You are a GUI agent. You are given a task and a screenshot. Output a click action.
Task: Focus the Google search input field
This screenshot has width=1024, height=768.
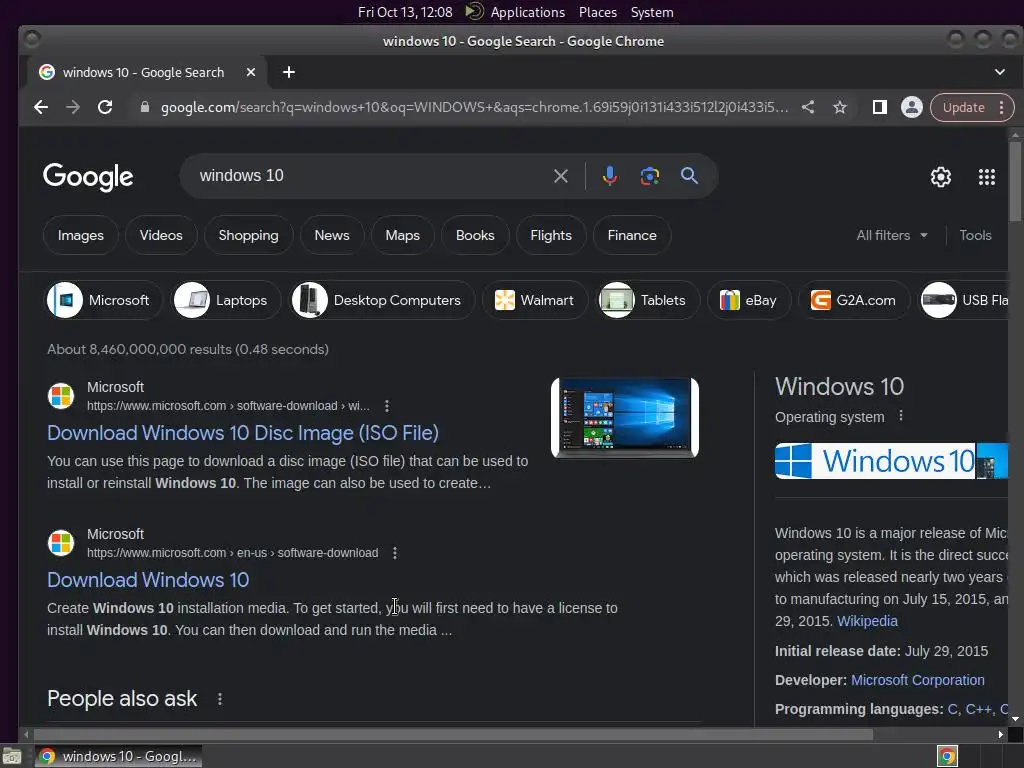click(372, 176)
